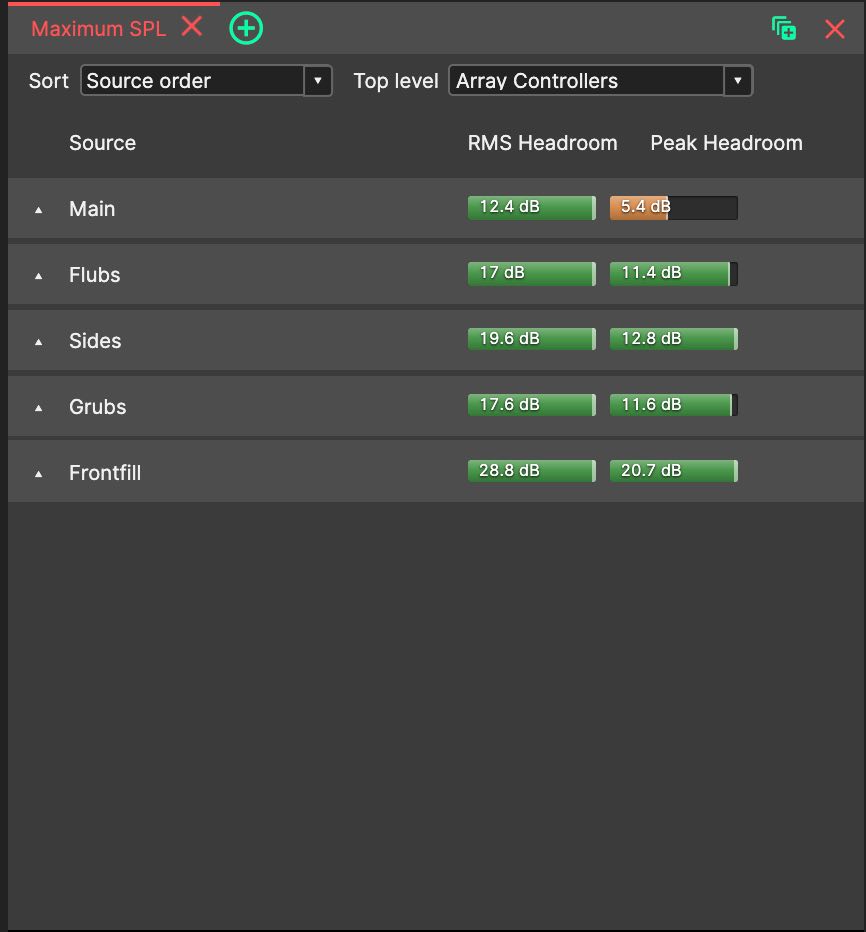This screenshot has height=932, width=866.
Task: Expand the Main source row triangle
Action: pyautogui.click(x=39, y=210)
